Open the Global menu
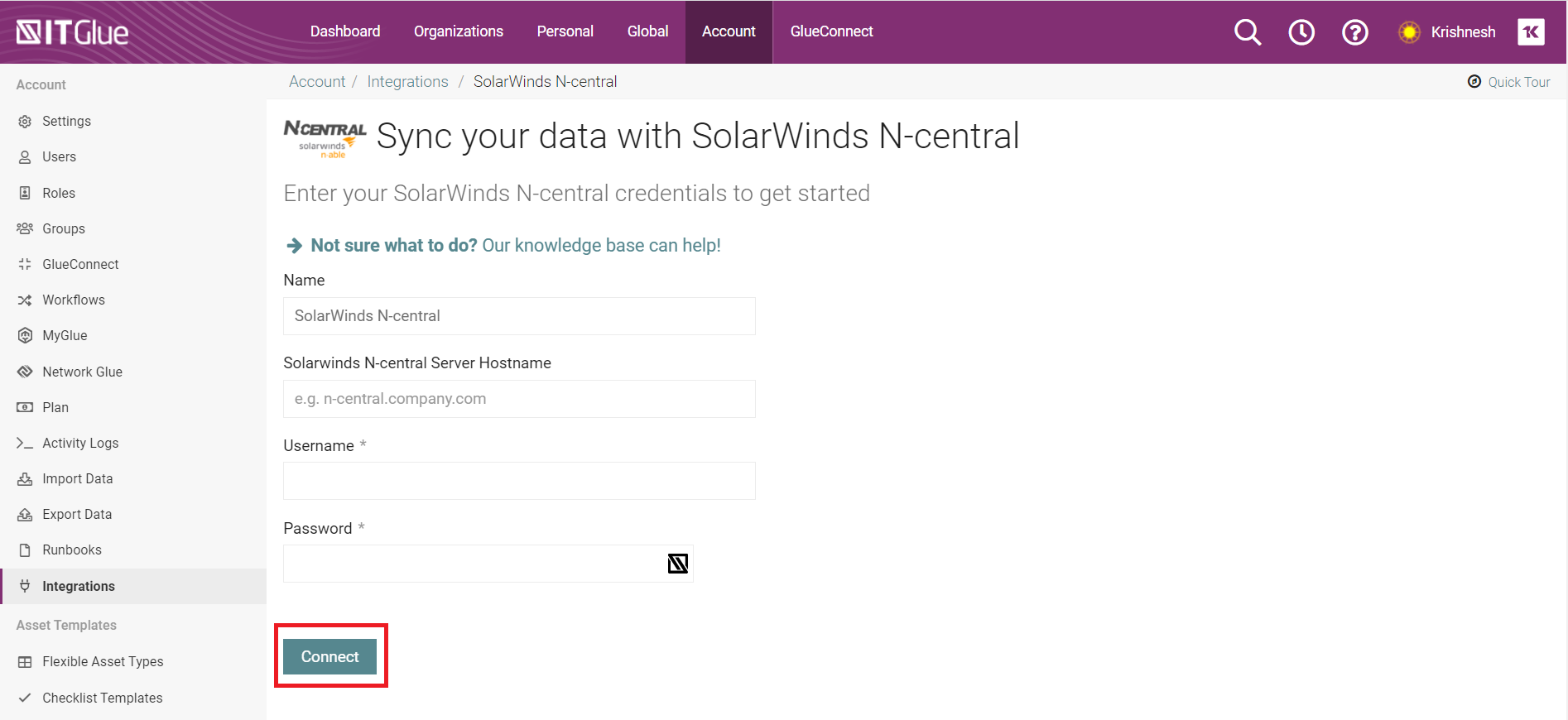The width and height of the screenshot is (1568, 720). coord(647,31)
